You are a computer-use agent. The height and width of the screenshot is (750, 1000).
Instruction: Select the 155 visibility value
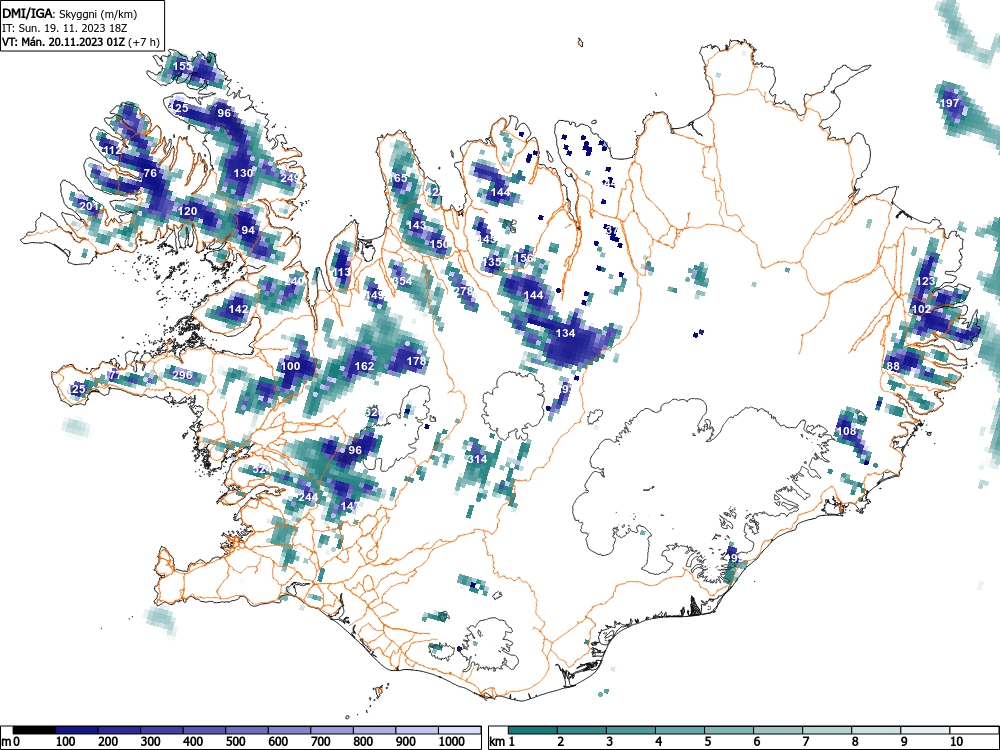[x=182, y=66]
